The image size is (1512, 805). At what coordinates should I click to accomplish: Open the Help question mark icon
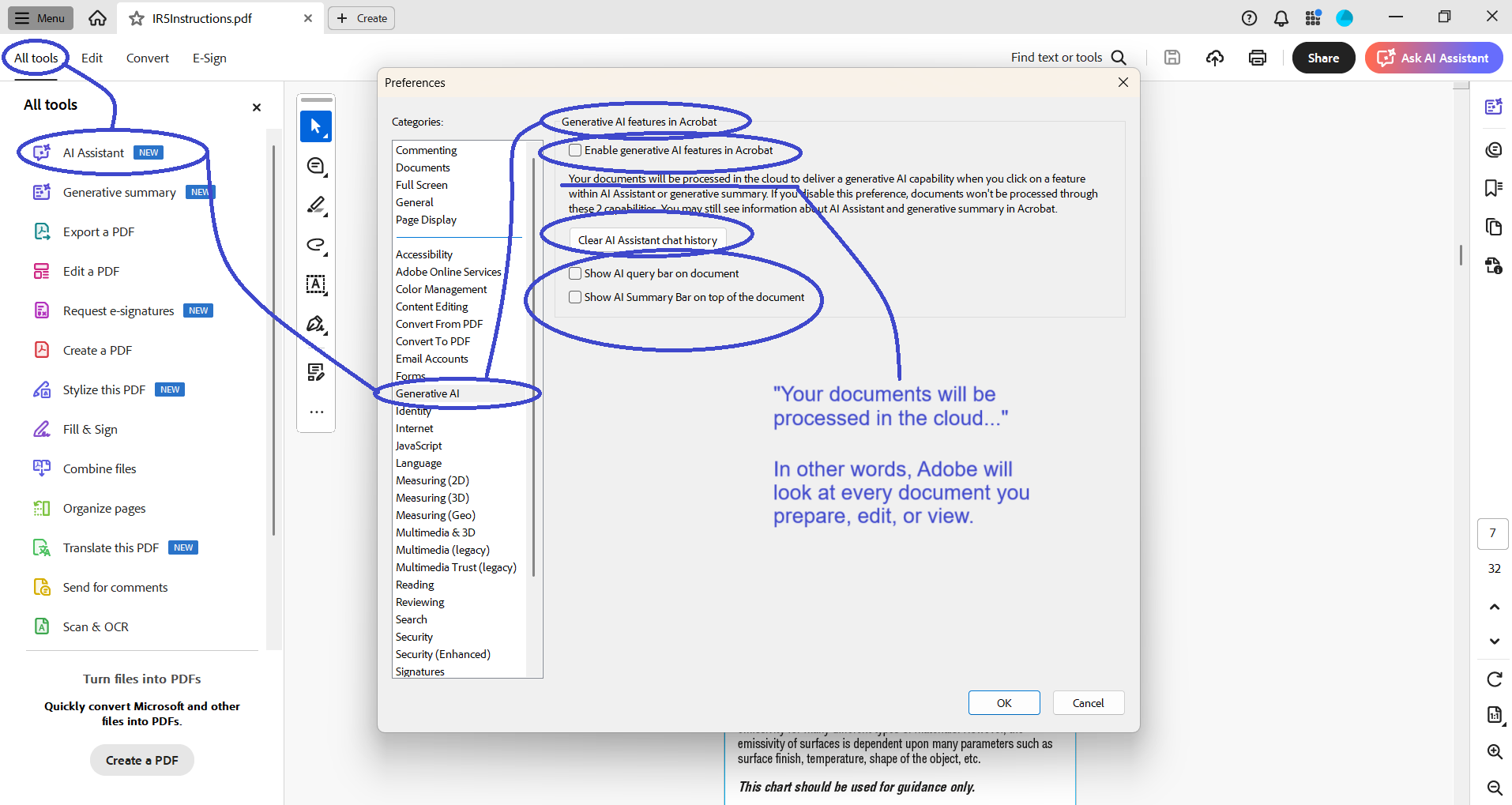(x=1249, y=18)
